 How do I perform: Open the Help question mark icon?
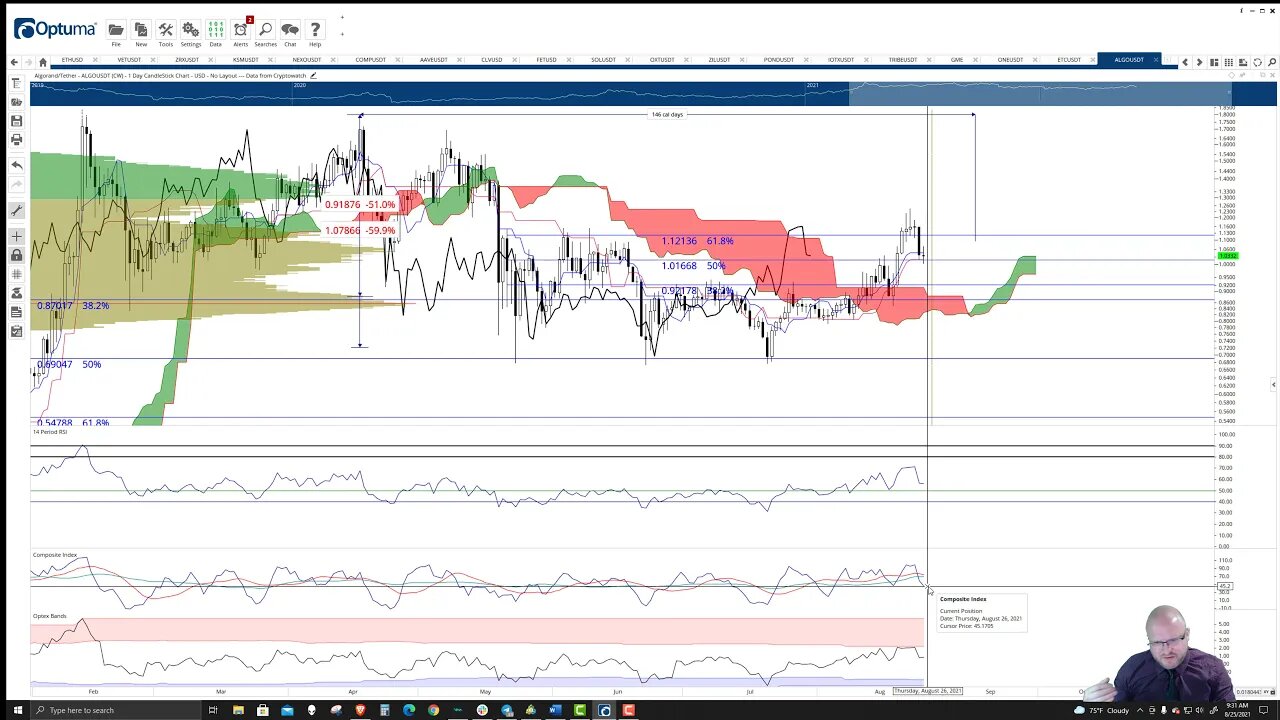(x=315, y=31)
